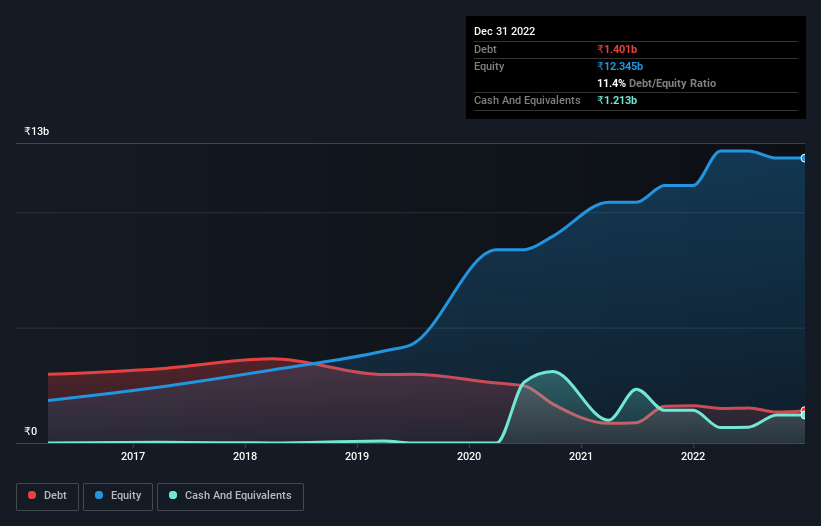Click the ₹1.401b debt value in tooltip
821x526 pixels.
pos(617,49)
